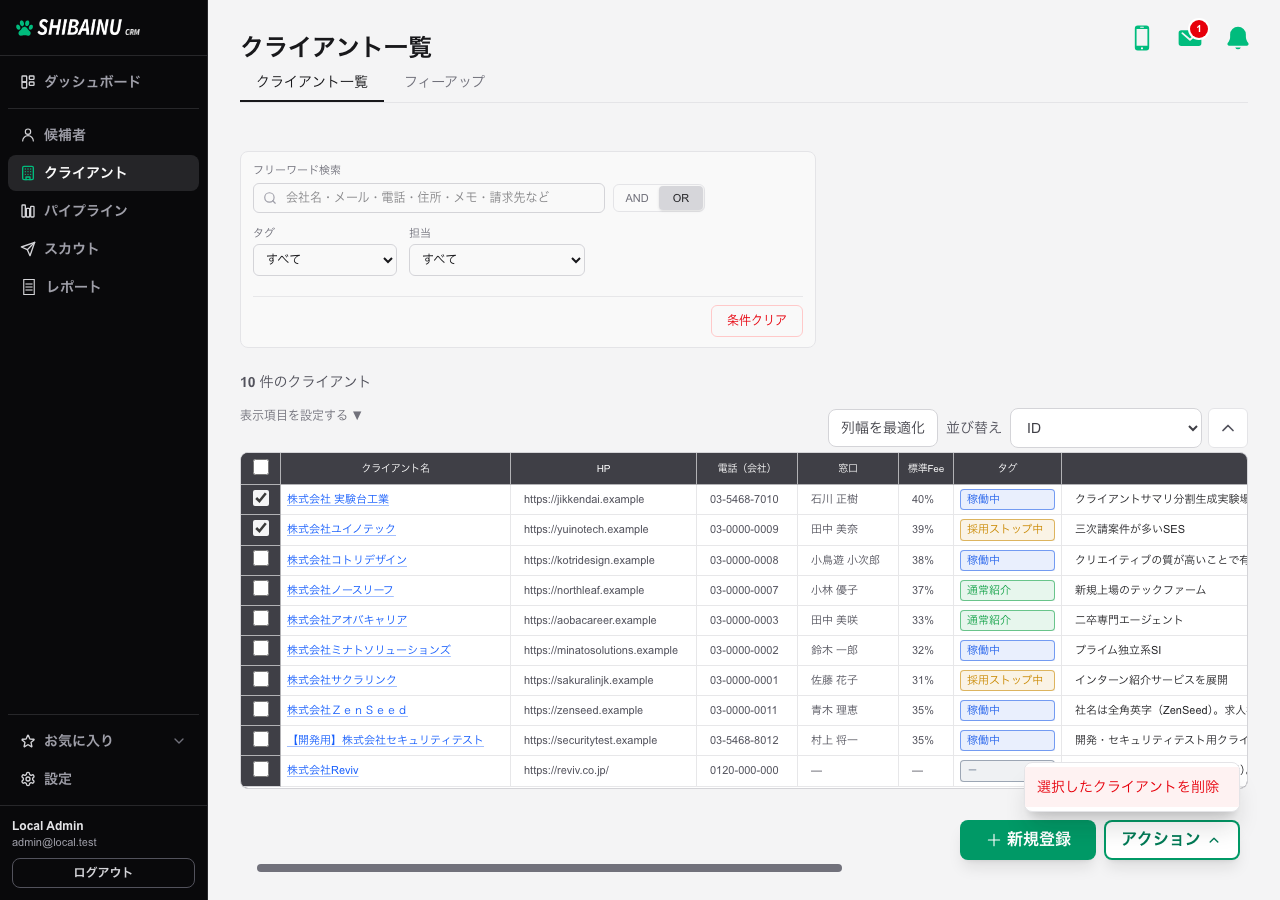Image resolution: width=1280 pixels, height=900 pixels.
Task: Check 株式会社コトリデザイン row checkbox
Action: (x=261, y=558)
